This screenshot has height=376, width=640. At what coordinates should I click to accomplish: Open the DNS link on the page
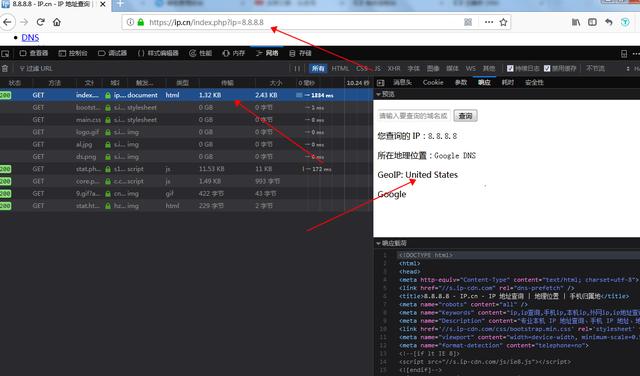(x=30, y=38)
